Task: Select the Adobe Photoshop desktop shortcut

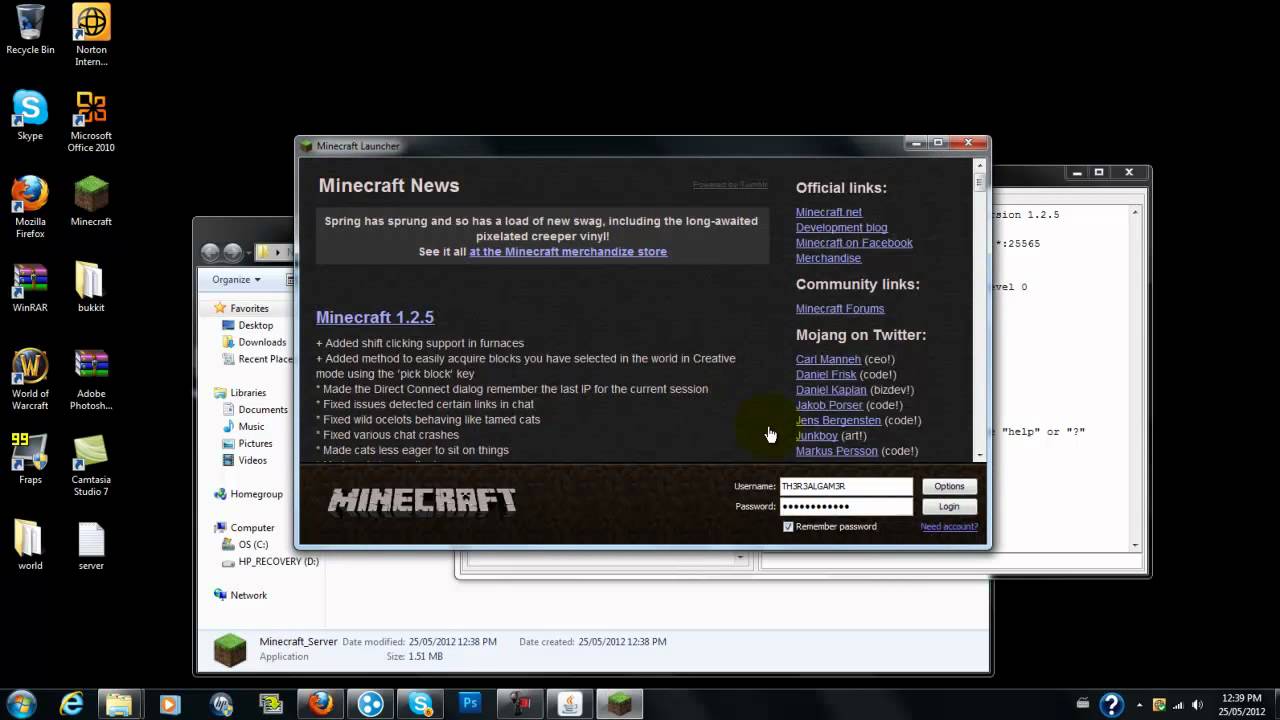Action: [x=91, y=380]
